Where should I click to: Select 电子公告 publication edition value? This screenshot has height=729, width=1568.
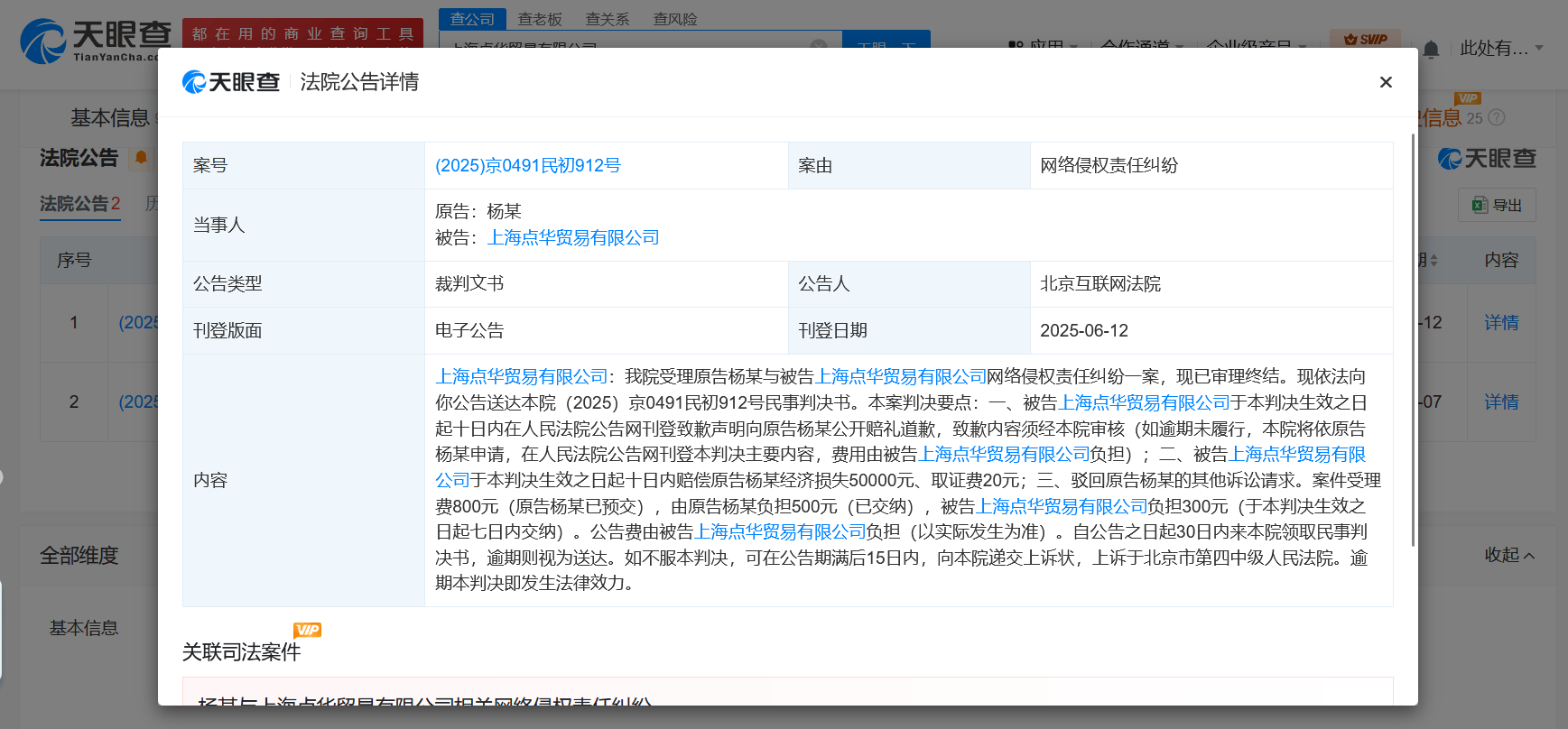(469, 331)
